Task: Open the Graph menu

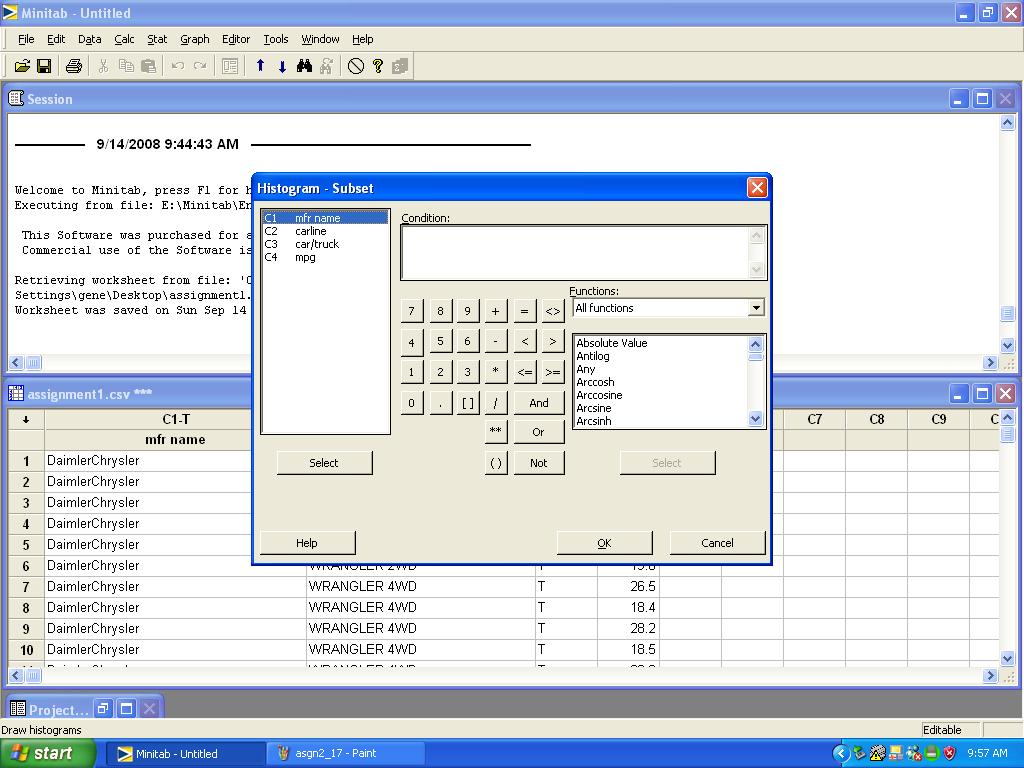Action: tap(194, 39)
